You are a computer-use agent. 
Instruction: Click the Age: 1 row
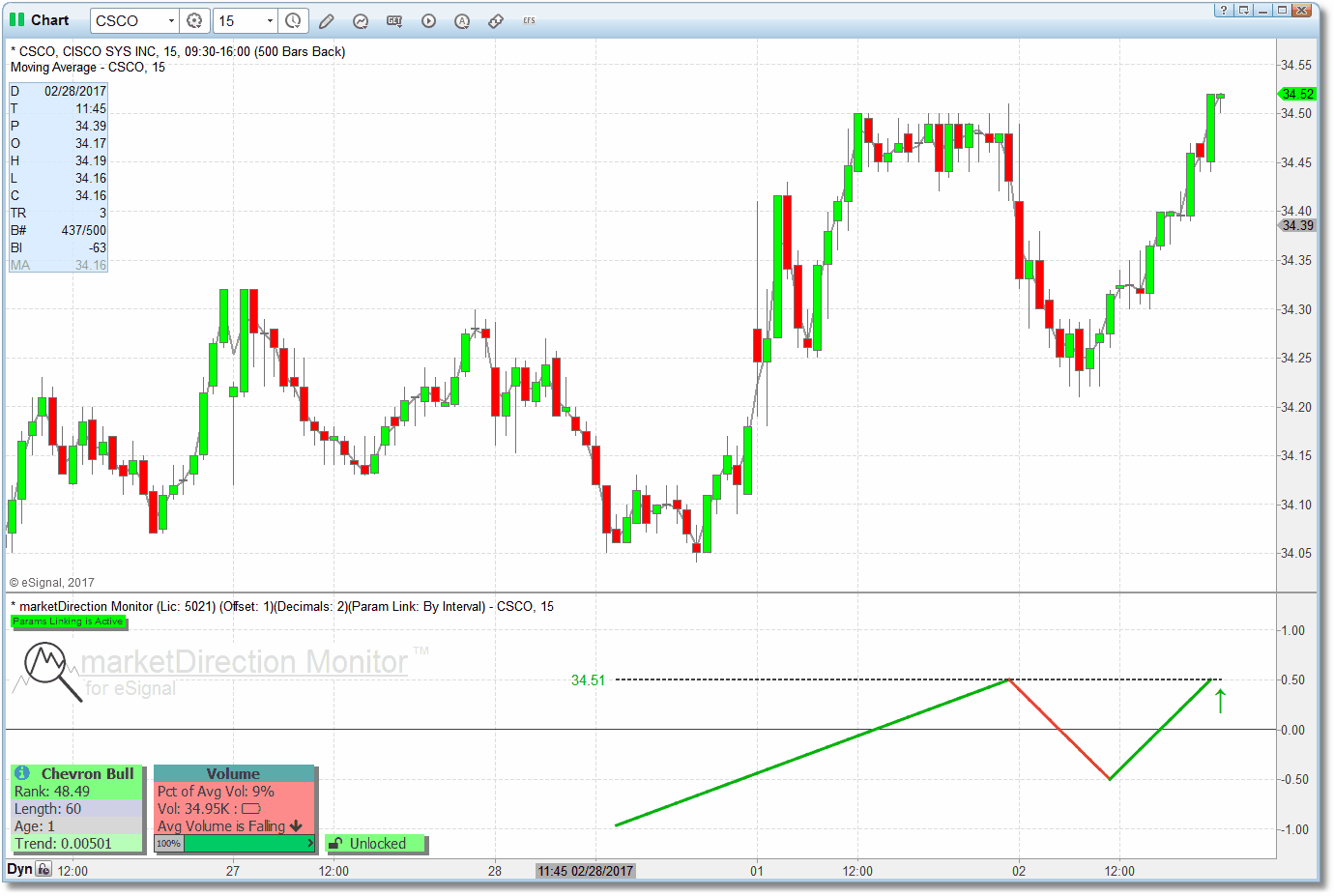(x=76, y=826)
